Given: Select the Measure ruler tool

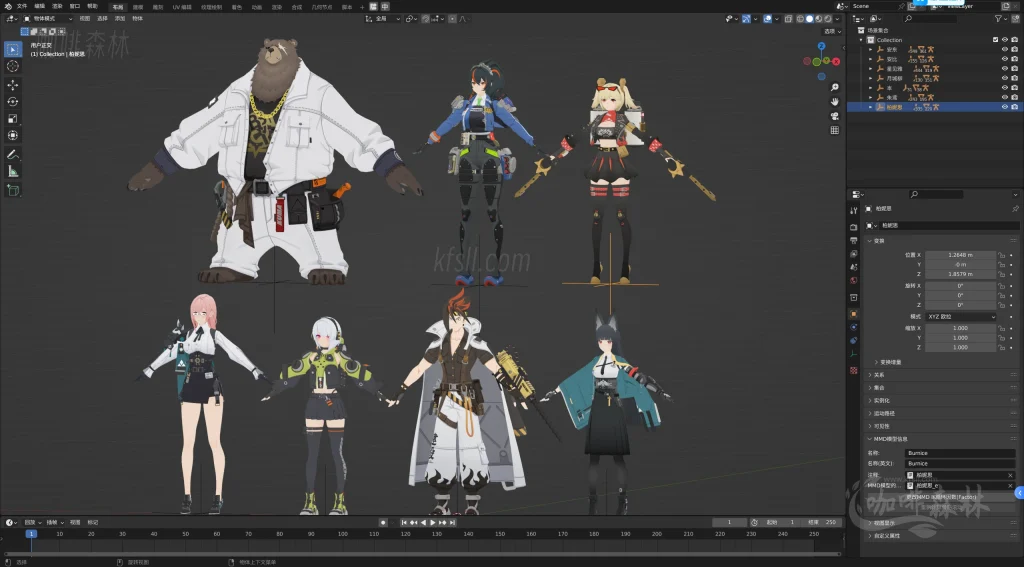Looking at the screenshot, I should pos(12,171).
